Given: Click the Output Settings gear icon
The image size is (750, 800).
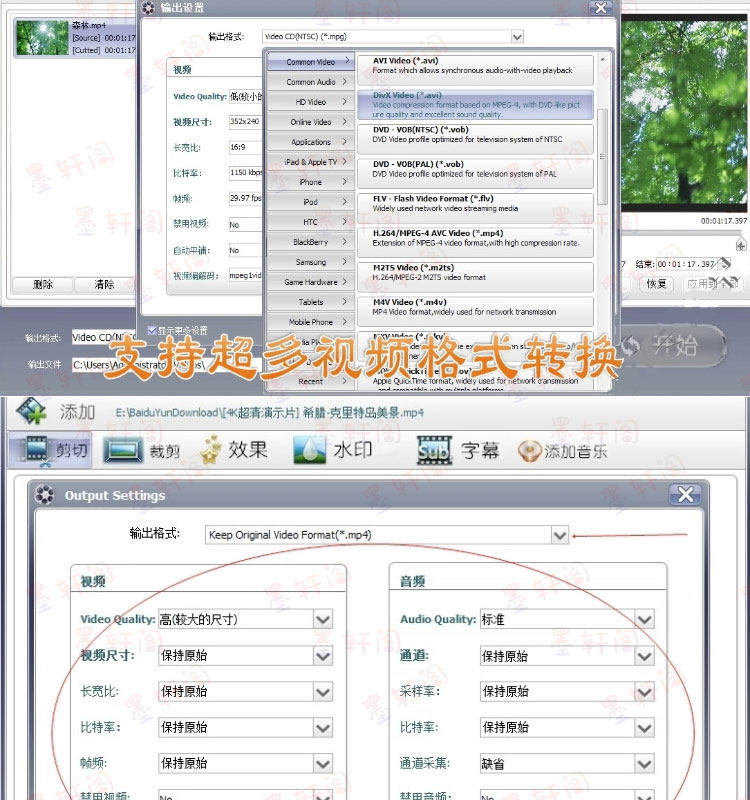Looking at the screenshot, I should click(45, 495).
